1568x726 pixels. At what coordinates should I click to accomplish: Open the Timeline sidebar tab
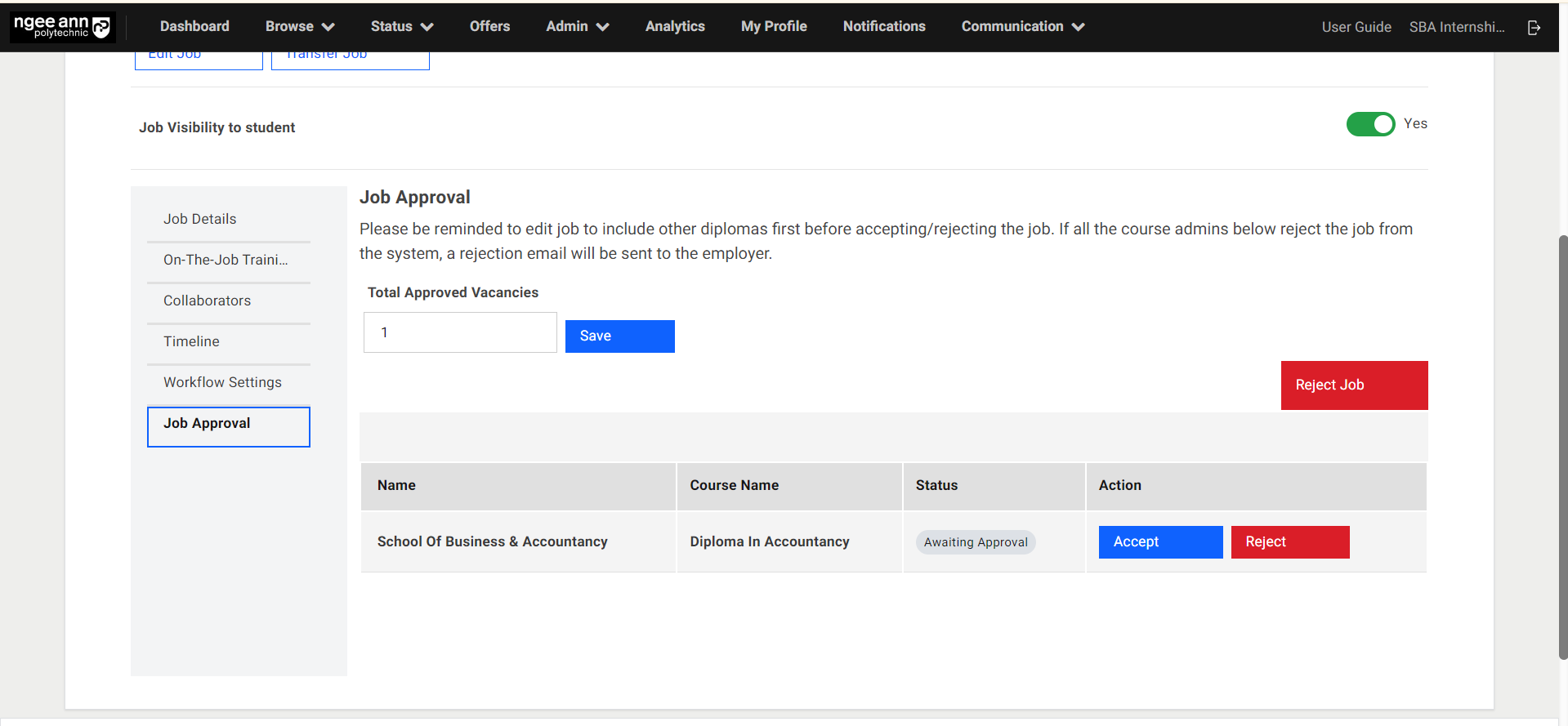[191, 341]
